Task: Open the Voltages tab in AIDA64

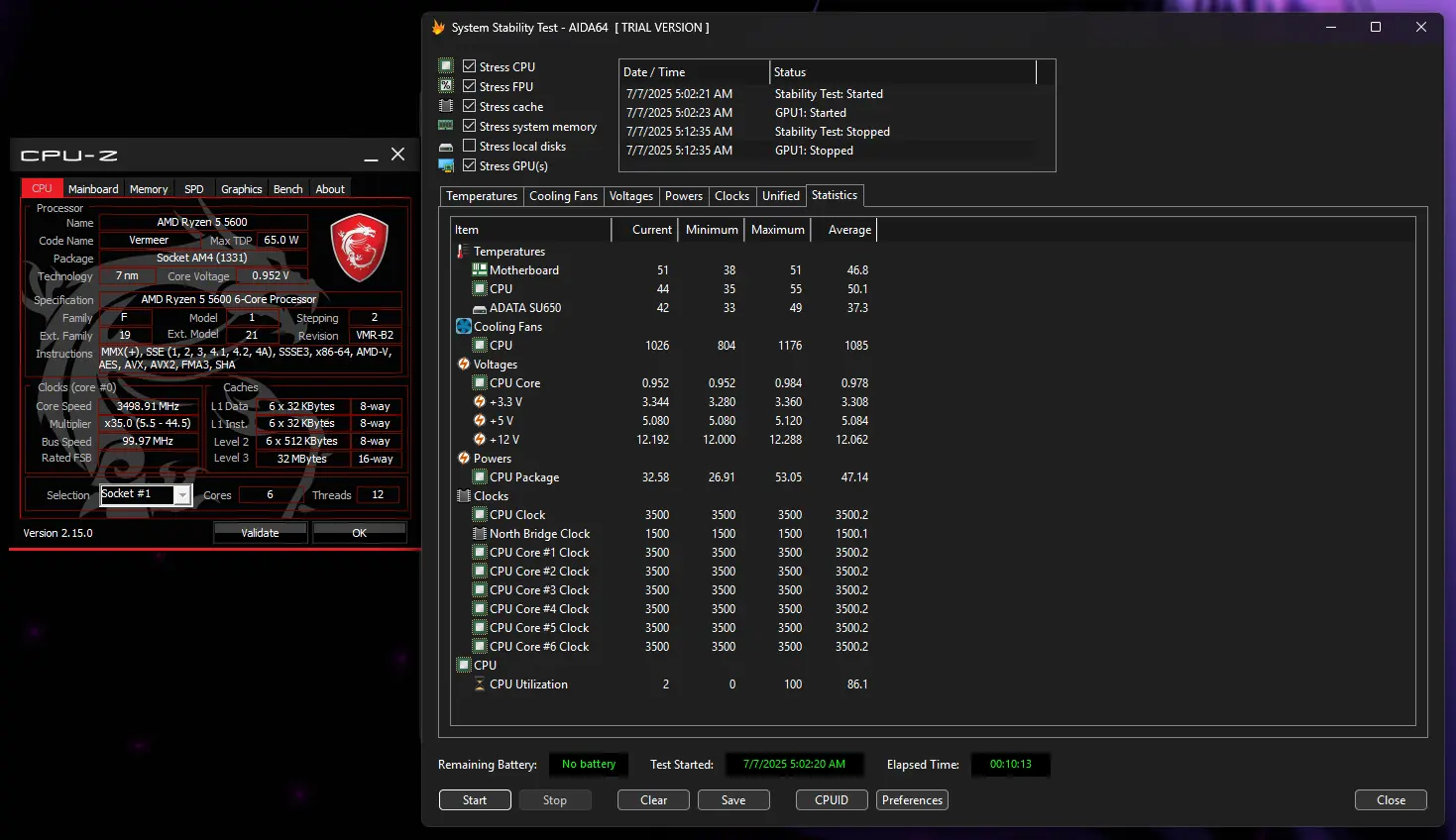Action: (631, 196)
